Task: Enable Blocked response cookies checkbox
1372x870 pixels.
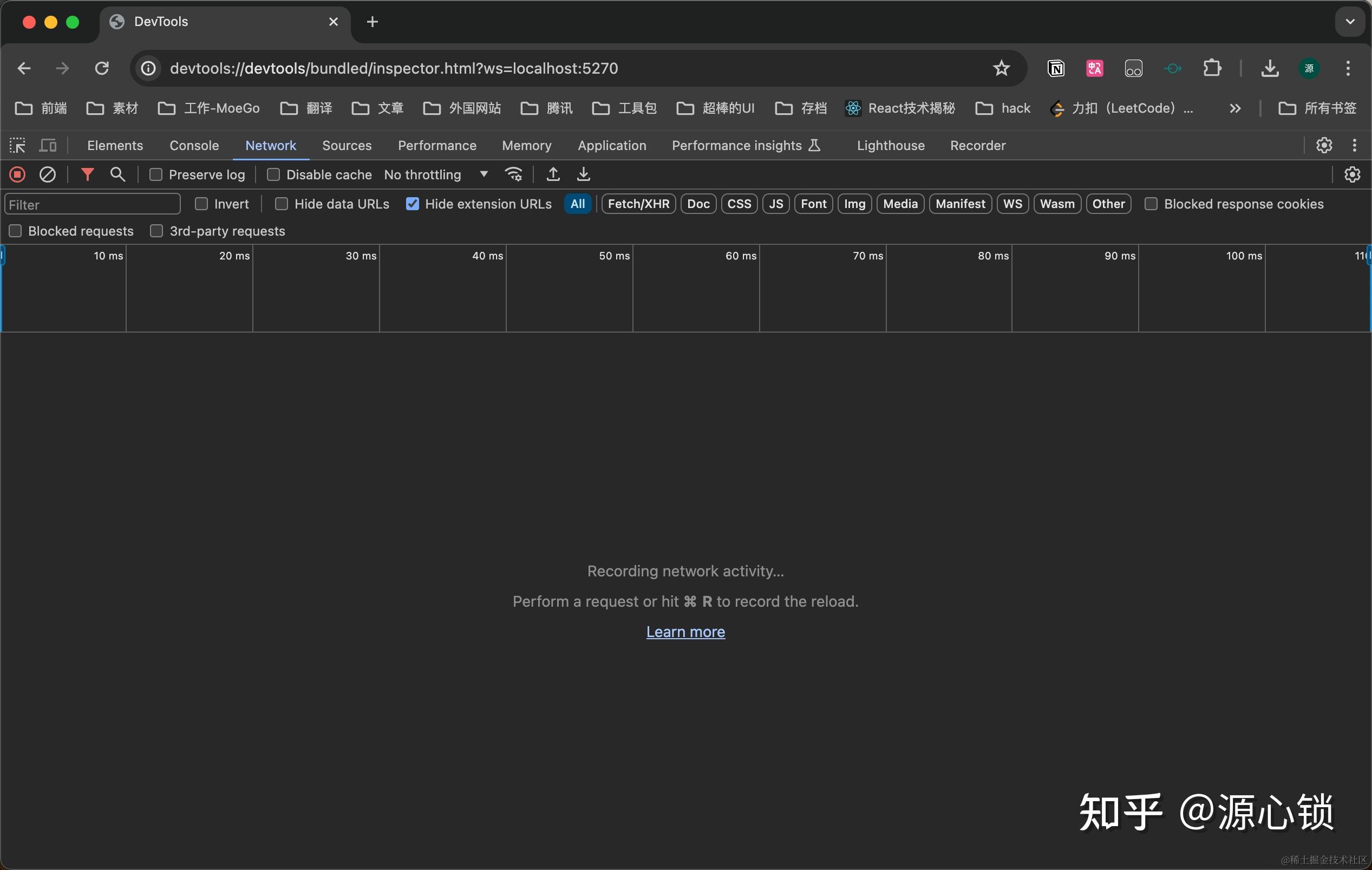Action: pyautogui.click(x=1151, y=204)
